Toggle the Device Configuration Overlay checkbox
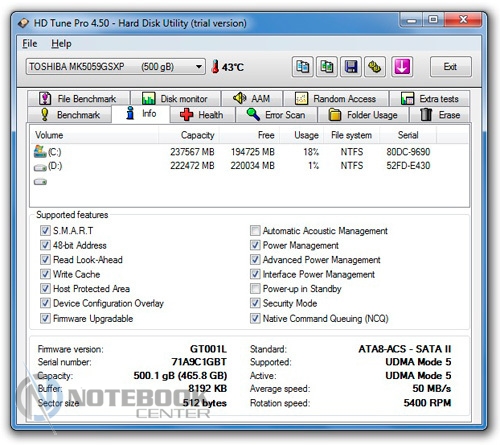The image size is (500, 445). 45,303
